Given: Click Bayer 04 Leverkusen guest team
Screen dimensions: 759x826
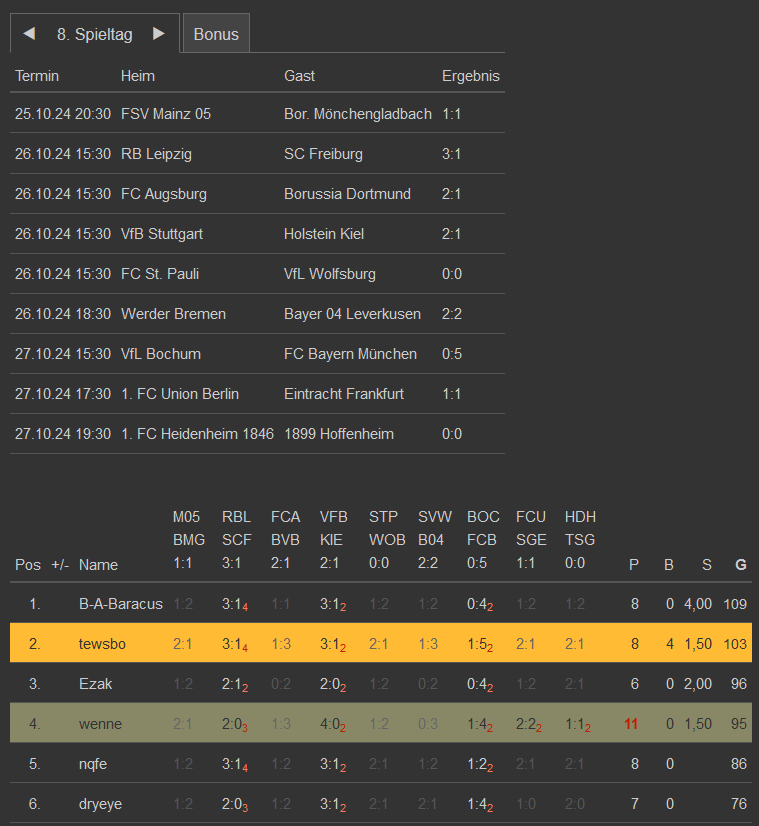Looking at the screenshot, I should 352,314.
